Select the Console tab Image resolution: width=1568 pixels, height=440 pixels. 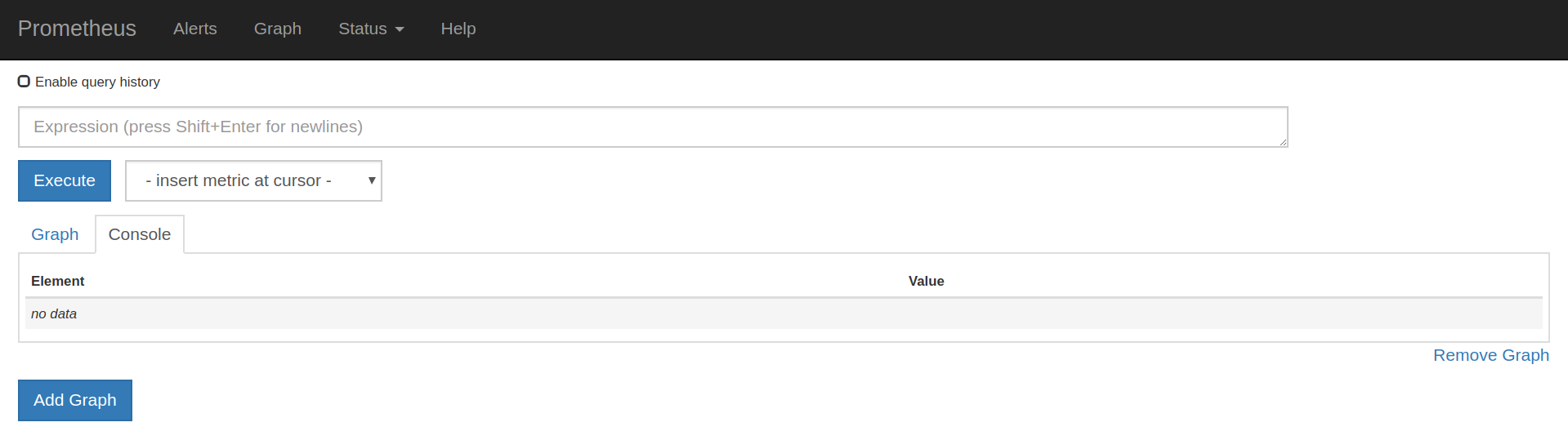140,234
